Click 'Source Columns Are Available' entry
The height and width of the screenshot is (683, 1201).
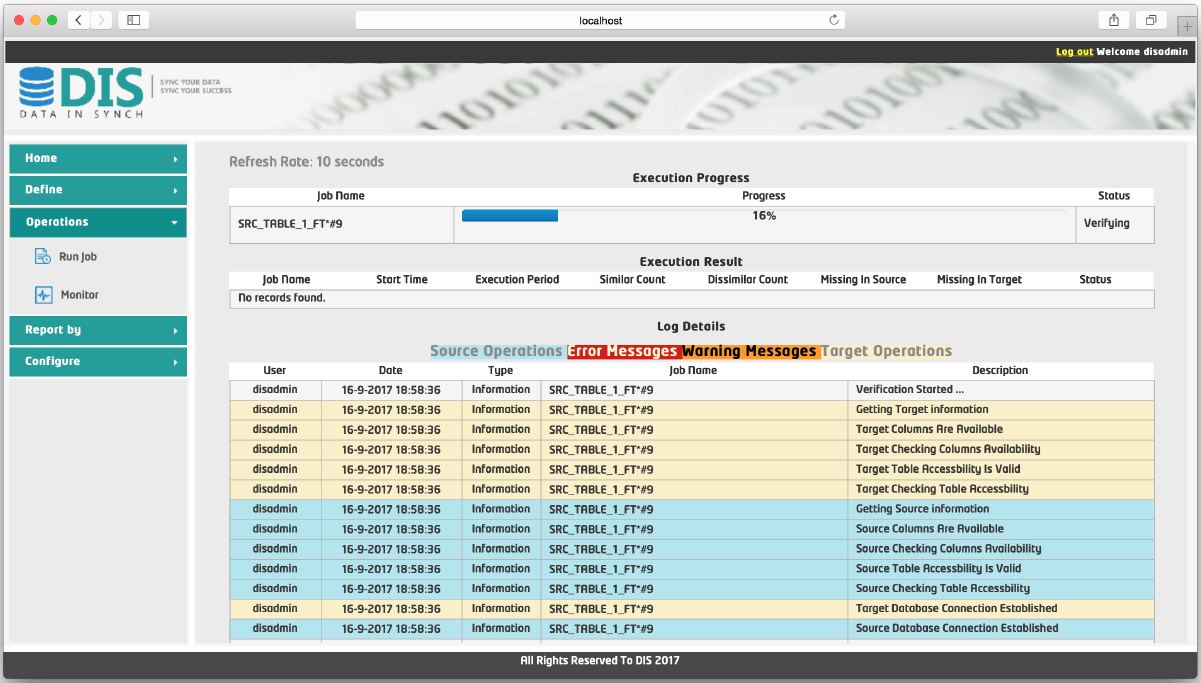[929, 529]
